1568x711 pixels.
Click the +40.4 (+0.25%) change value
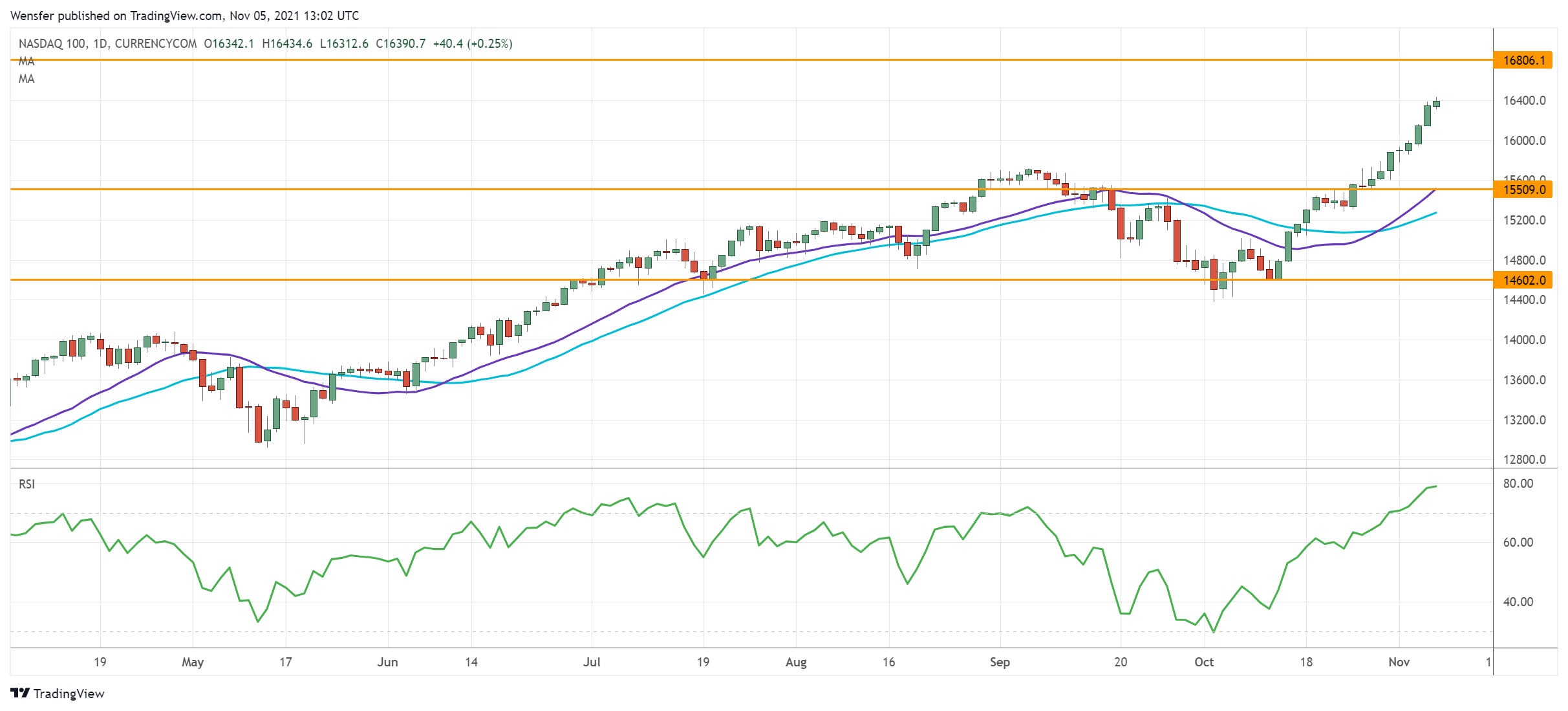(473, 43)
